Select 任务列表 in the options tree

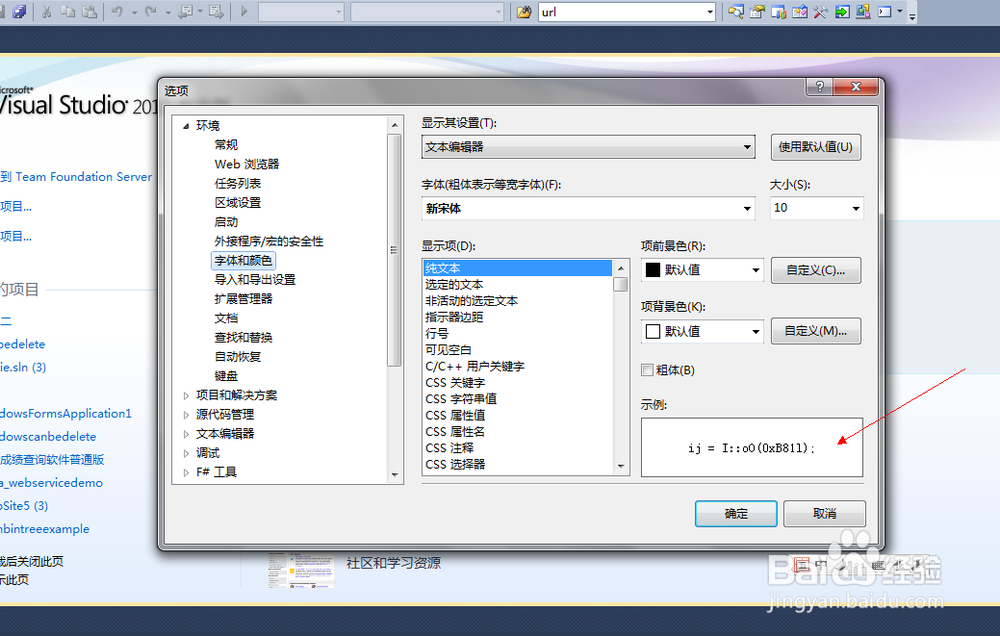pos(237,183)
